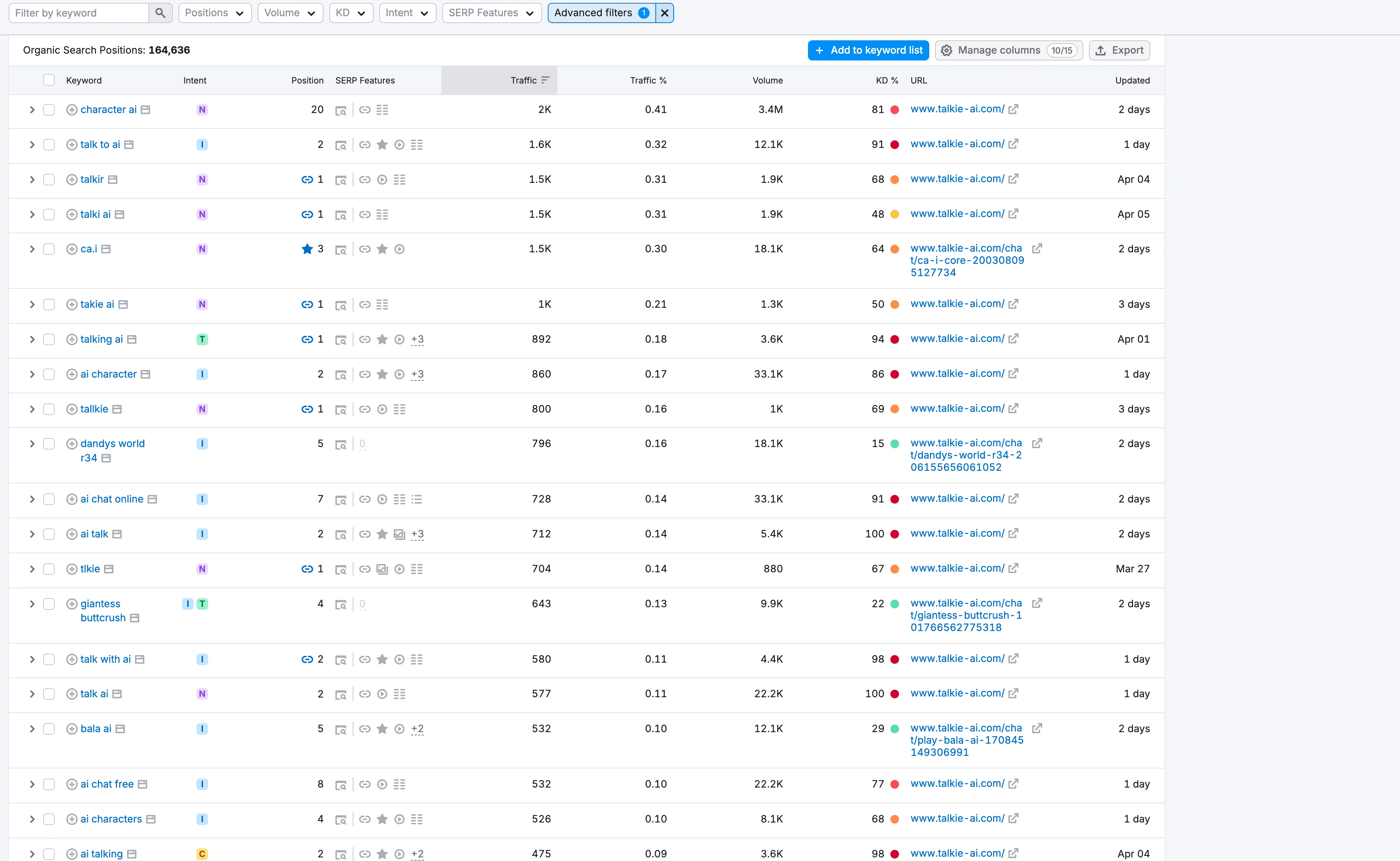Open the Volume filter dropdown
The image size is (1400, 861).
[290, 13]
